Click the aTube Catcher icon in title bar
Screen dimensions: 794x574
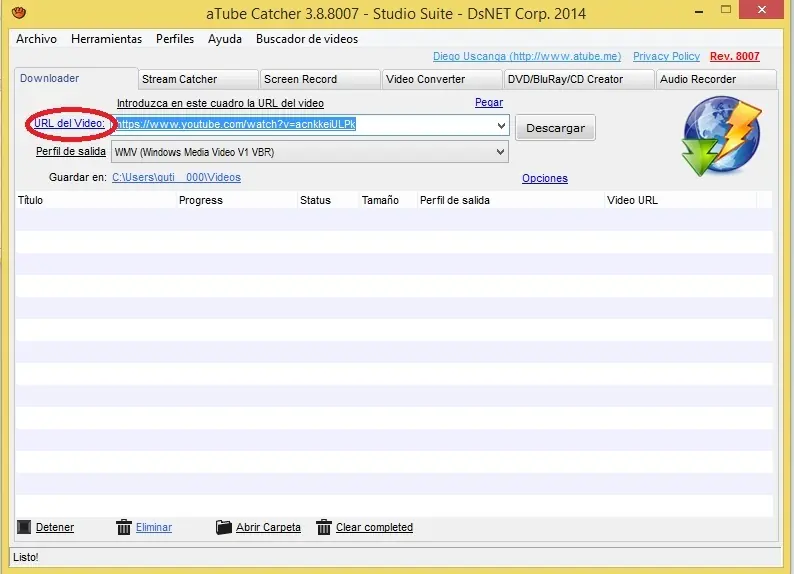pyautogui.click(x=19, y=12)
